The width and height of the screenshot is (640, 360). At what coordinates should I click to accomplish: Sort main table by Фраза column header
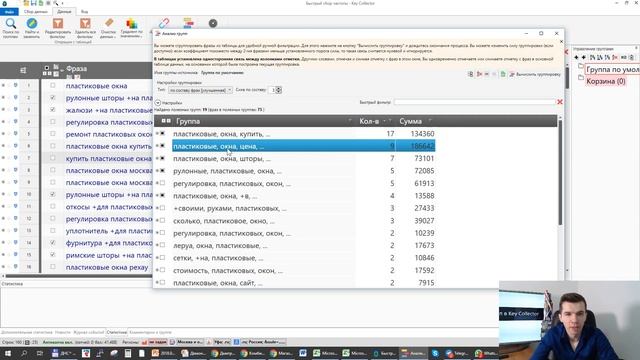76,69
